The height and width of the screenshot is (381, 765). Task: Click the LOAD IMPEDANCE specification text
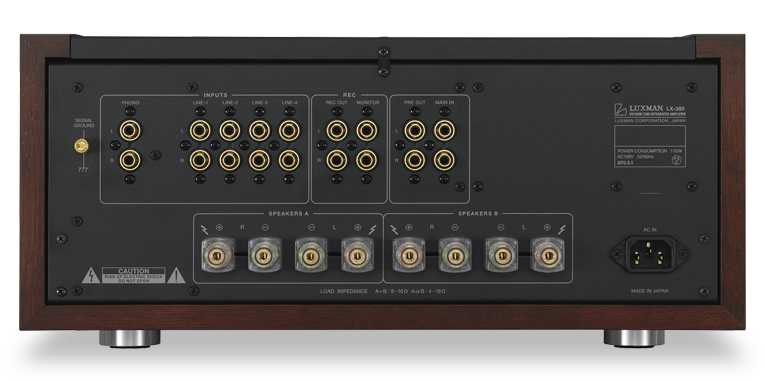click(x=383, y=292)
